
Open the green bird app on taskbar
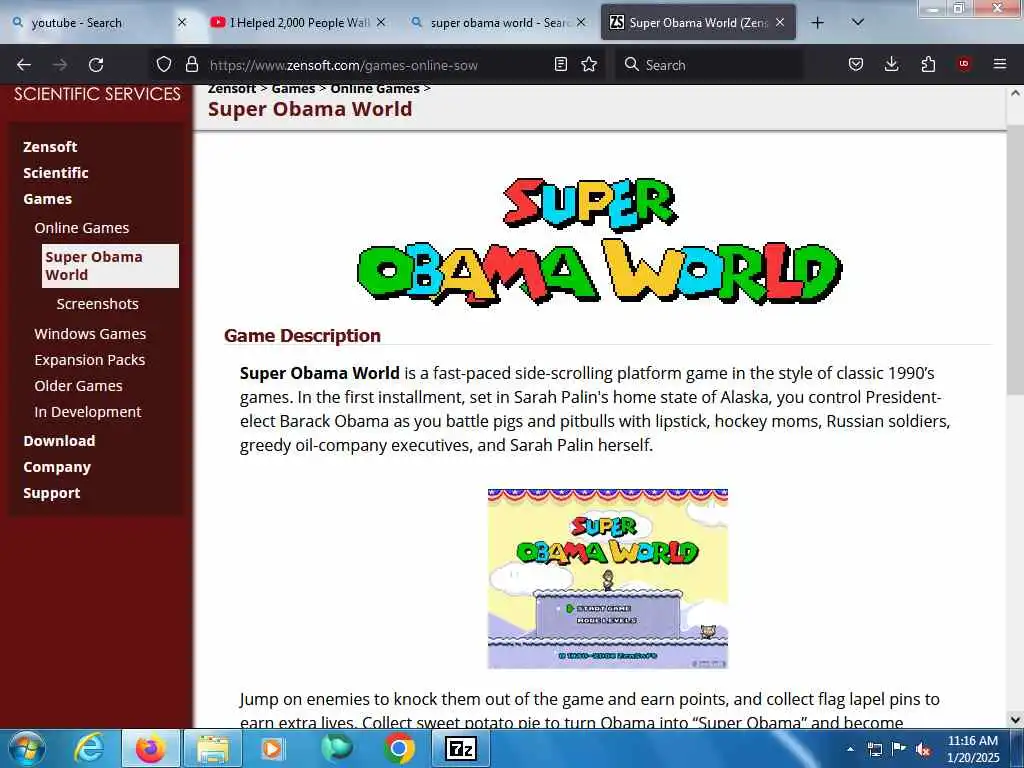tap(336, 748)
